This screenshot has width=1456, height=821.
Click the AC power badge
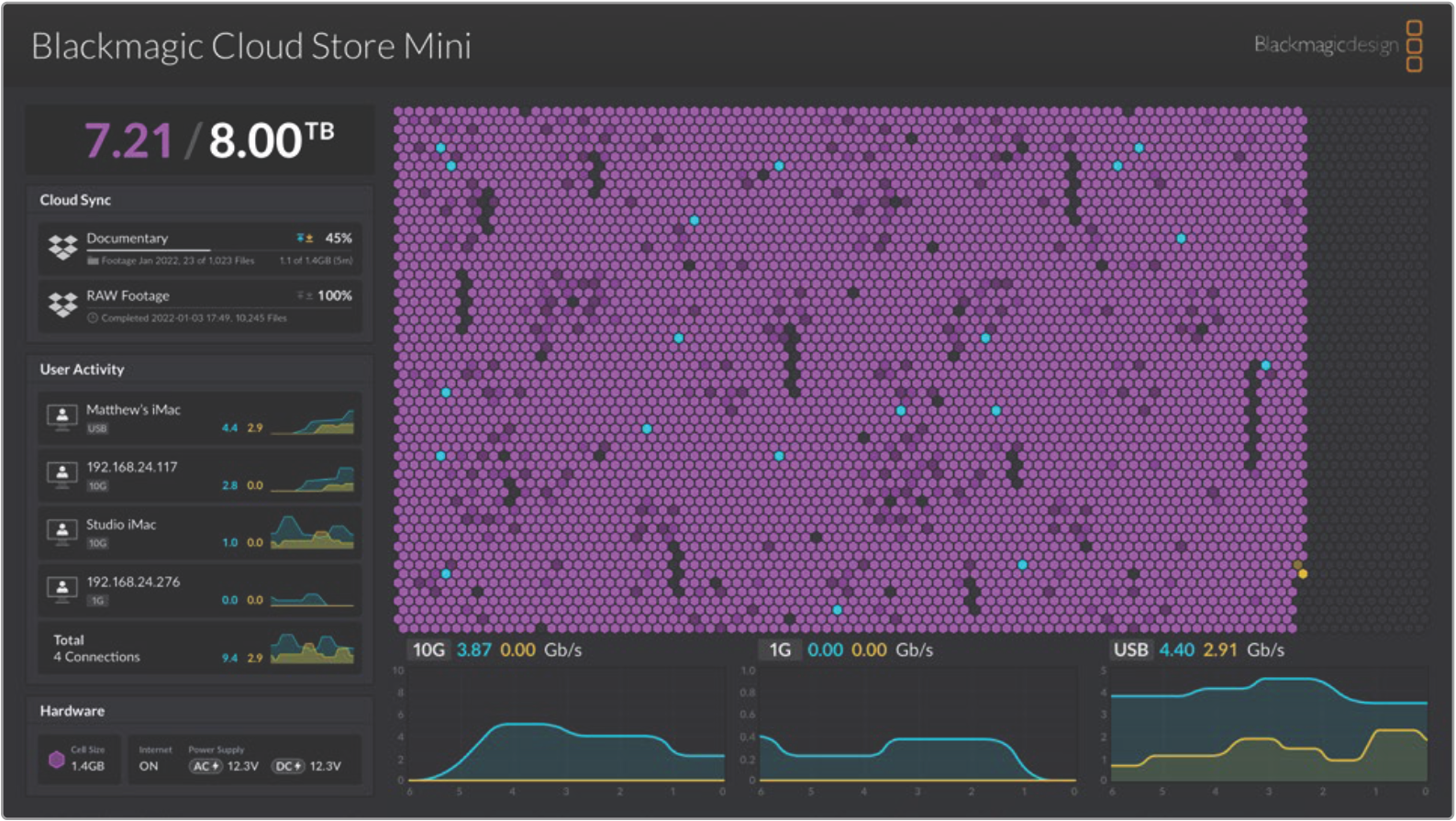pos(206,766)
